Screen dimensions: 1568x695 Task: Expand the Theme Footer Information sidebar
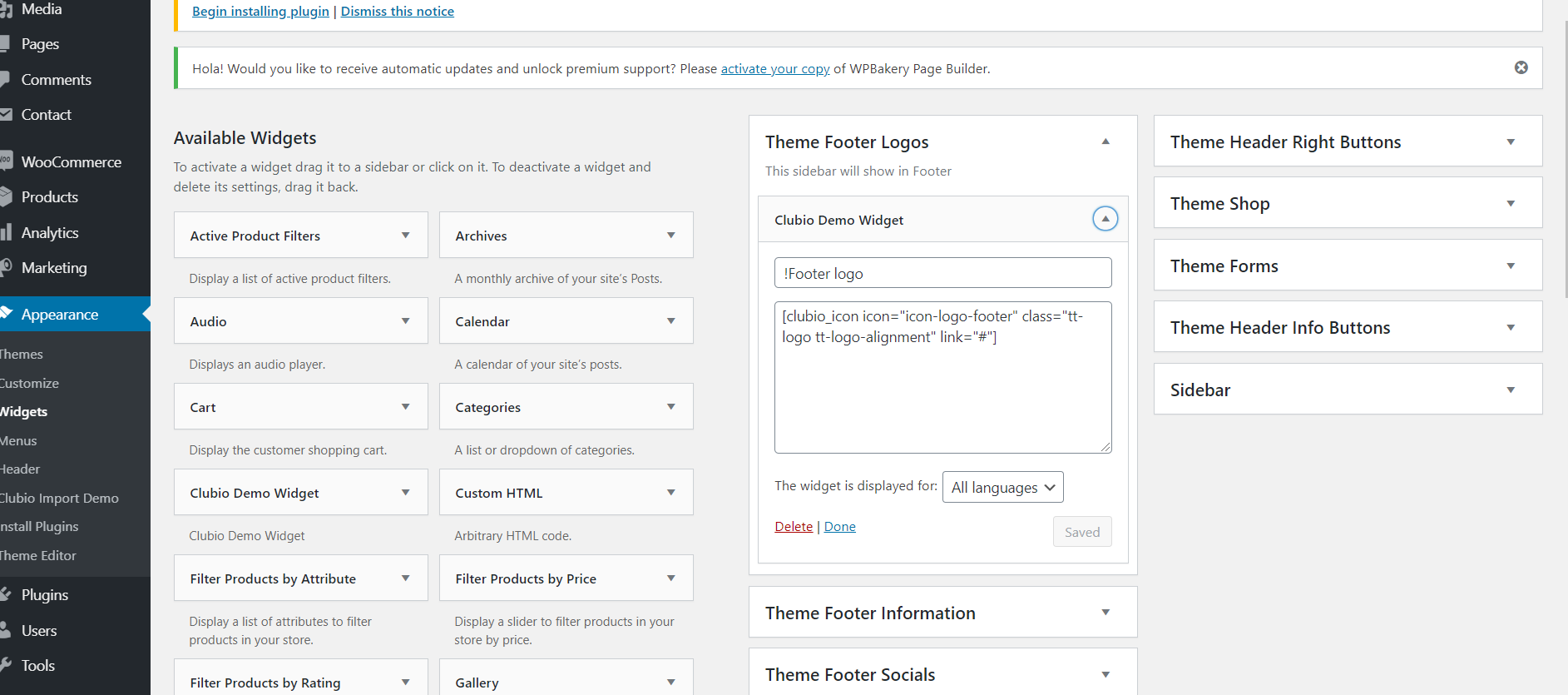[x=1106, y=613]
